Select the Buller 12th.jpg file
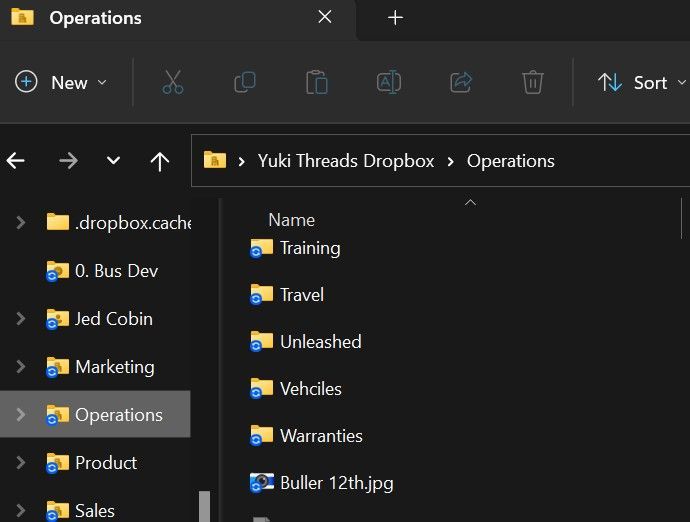 coord(336,483)
